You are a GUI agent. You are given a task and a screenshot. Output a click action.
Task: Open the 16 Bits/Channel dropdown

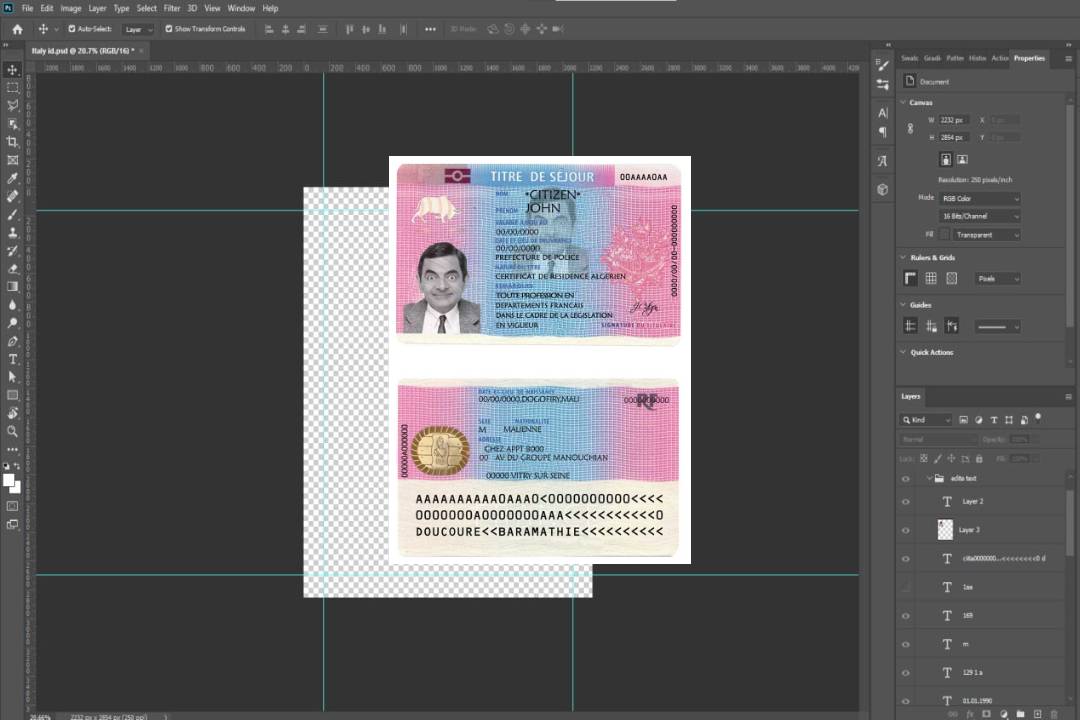[979, 216]
